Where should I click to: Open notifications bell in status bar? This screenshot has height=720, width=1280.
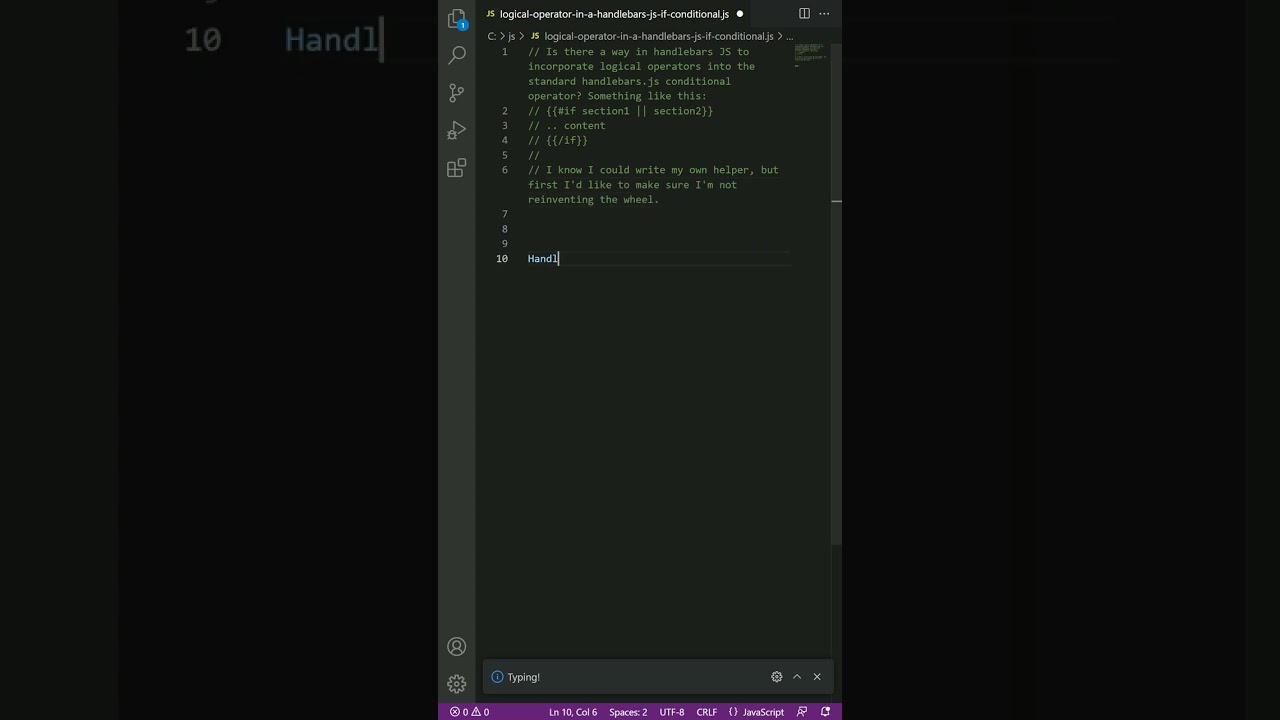[x=825, y=712]
